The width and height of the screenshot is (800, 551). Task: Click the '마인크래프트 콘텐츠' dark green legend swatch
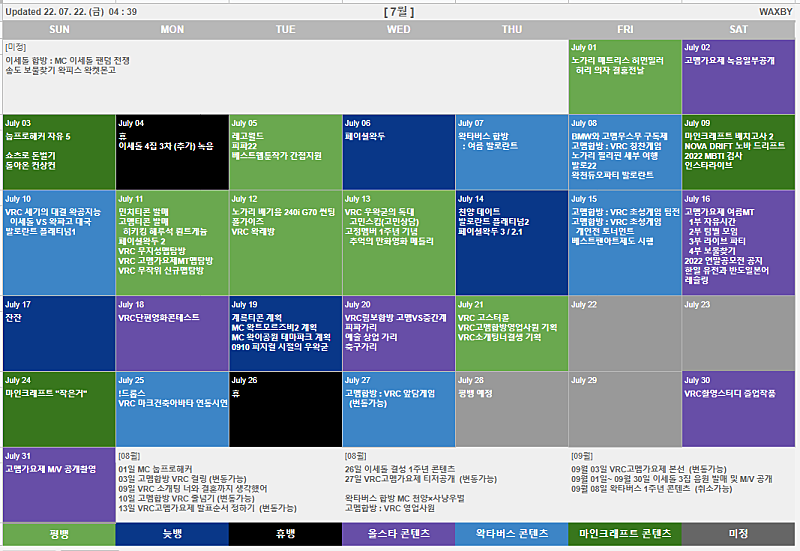(625, 534)
